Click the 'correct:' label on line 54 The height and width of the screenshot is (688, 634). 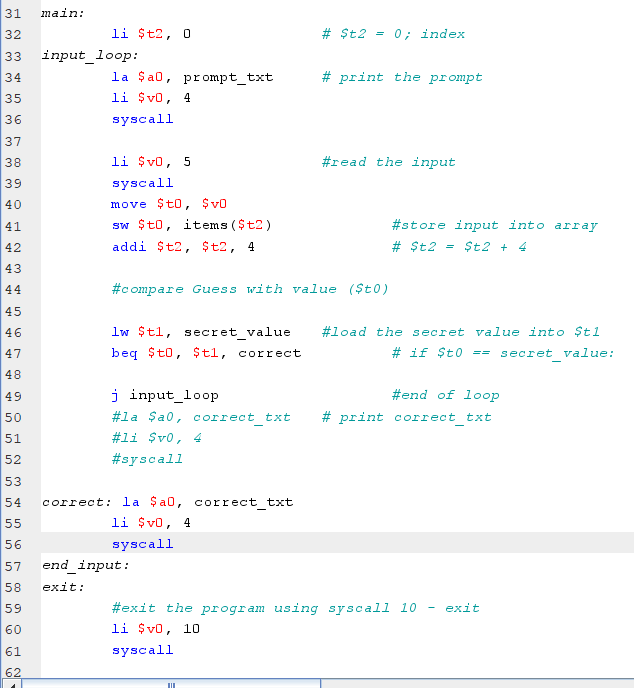tap(77, 502)
